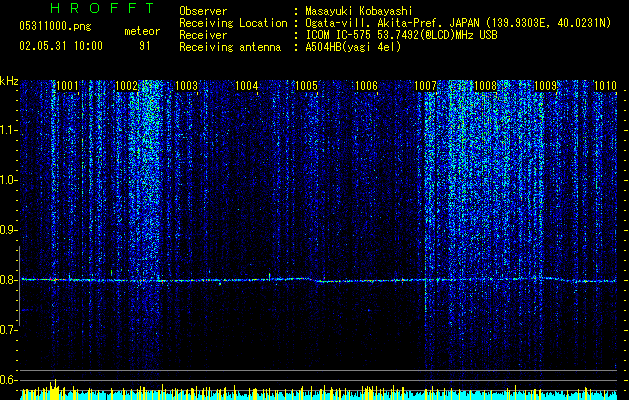The height and width of the screenshot is (400, 629).
Task: Click the Observer label
Action: pos(203,11)
